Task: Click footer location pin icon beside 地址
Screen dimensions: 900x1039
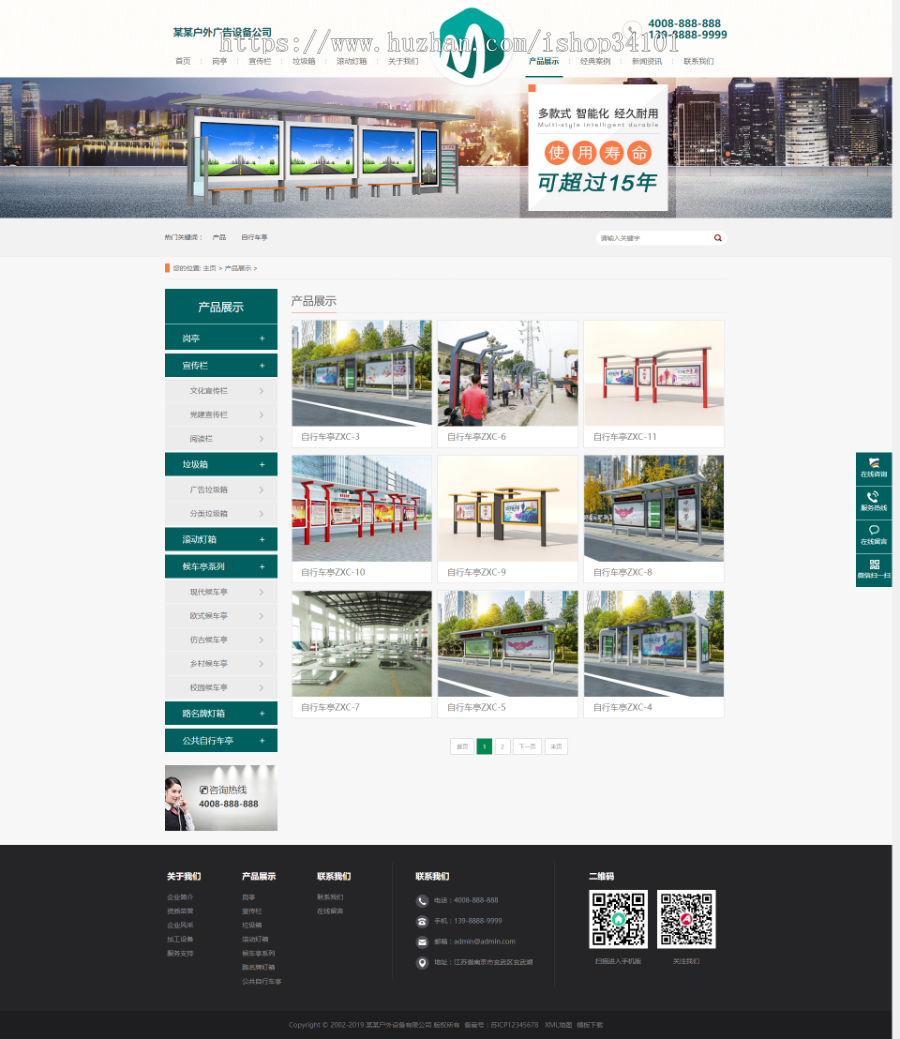Action: pos(422,963)
